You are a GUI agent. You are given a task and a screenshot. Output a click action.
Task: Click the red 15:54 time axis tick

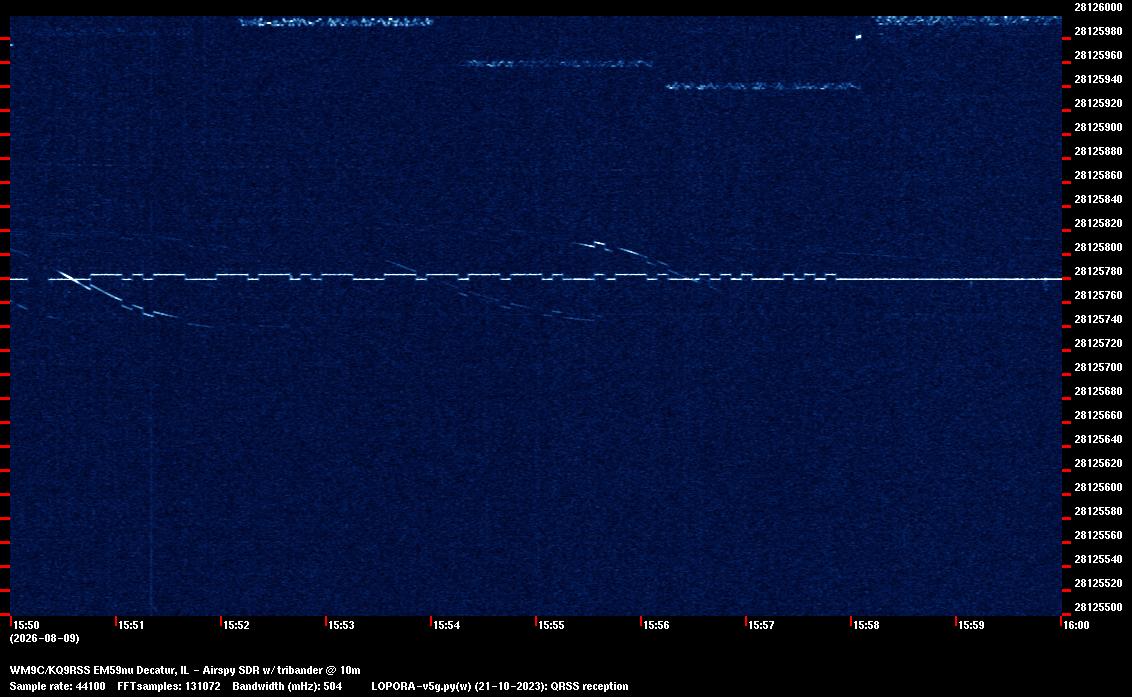pyautogui.click(x=431, y=621)
